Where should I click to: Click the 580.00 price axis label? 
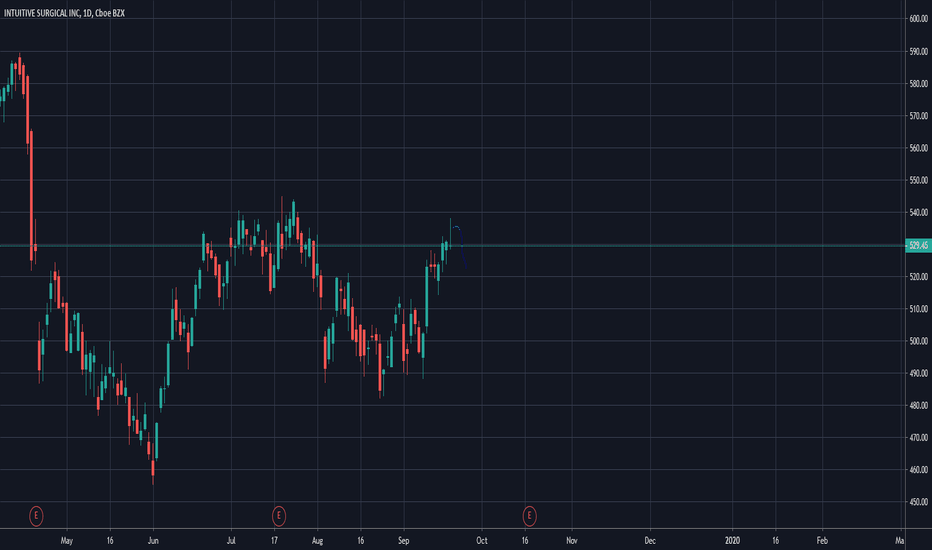pos(918,84)
